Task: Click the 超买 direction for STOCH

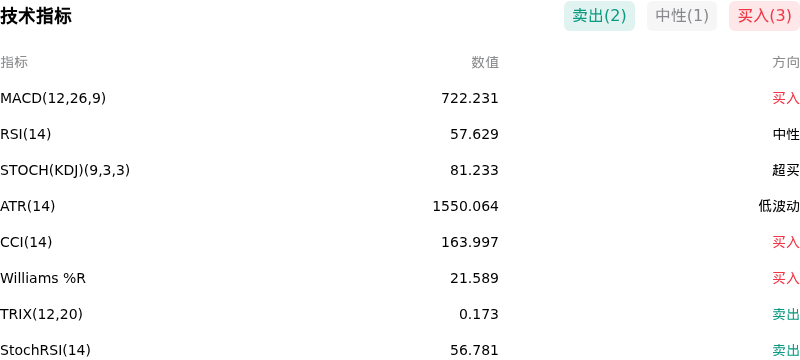Action: click(x=786, y=170)
